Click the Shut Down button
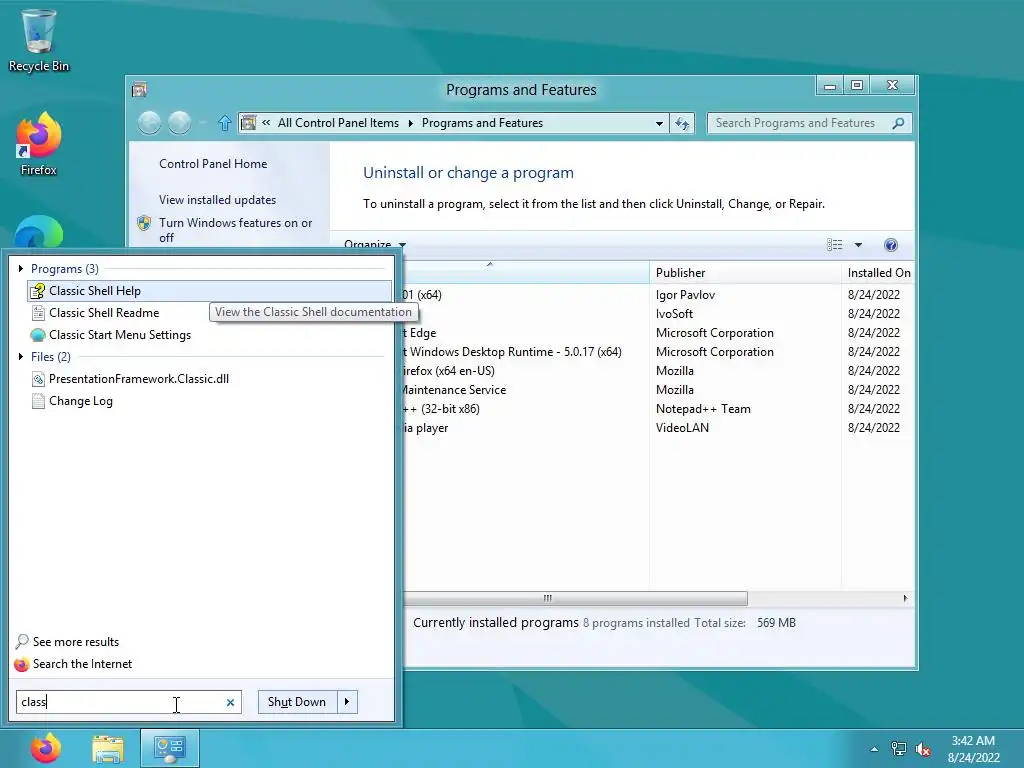This screenshot has height=768, width=1024. point(297,701)
